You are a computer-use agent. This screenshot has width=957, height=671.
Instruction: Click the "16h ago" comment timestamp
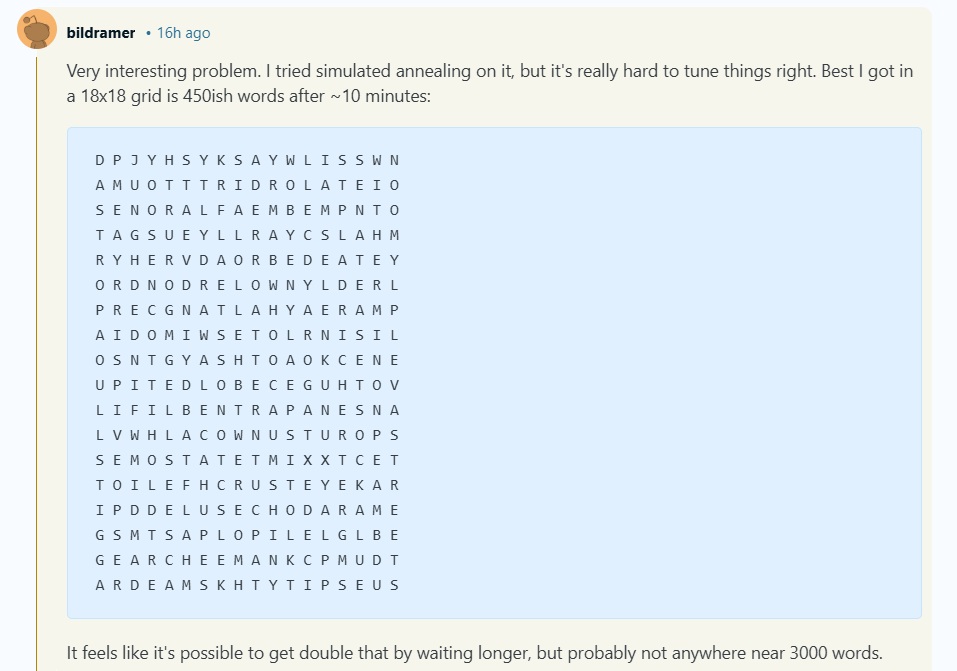(183, 33)
